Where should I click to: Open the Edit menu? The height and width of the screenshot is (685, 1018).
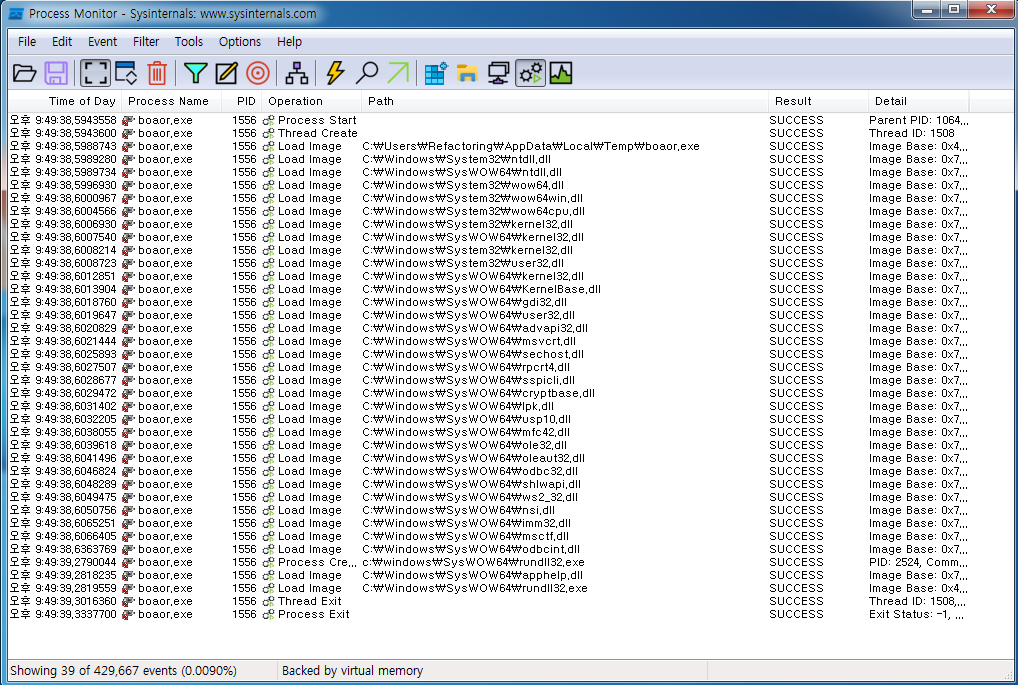tap(62, 42)
